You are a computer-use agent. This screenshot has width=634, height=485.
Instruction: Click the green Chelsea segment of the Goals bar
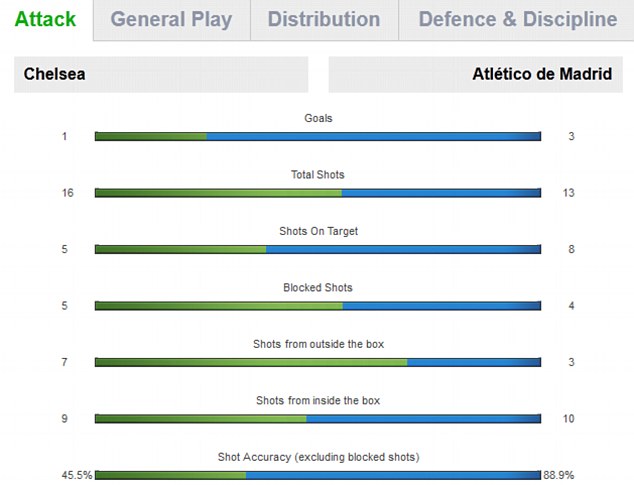click(x=151, y=136)
